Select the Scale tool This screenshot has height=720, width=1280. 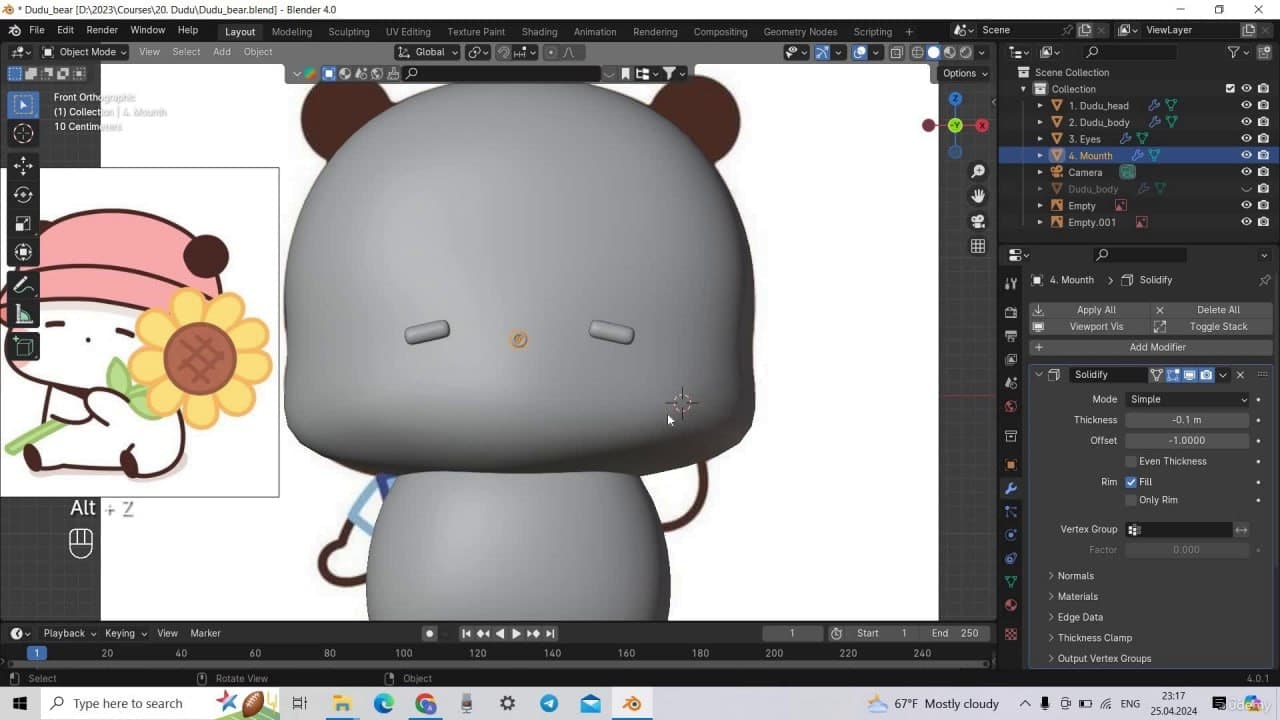[x=23, y=223]
